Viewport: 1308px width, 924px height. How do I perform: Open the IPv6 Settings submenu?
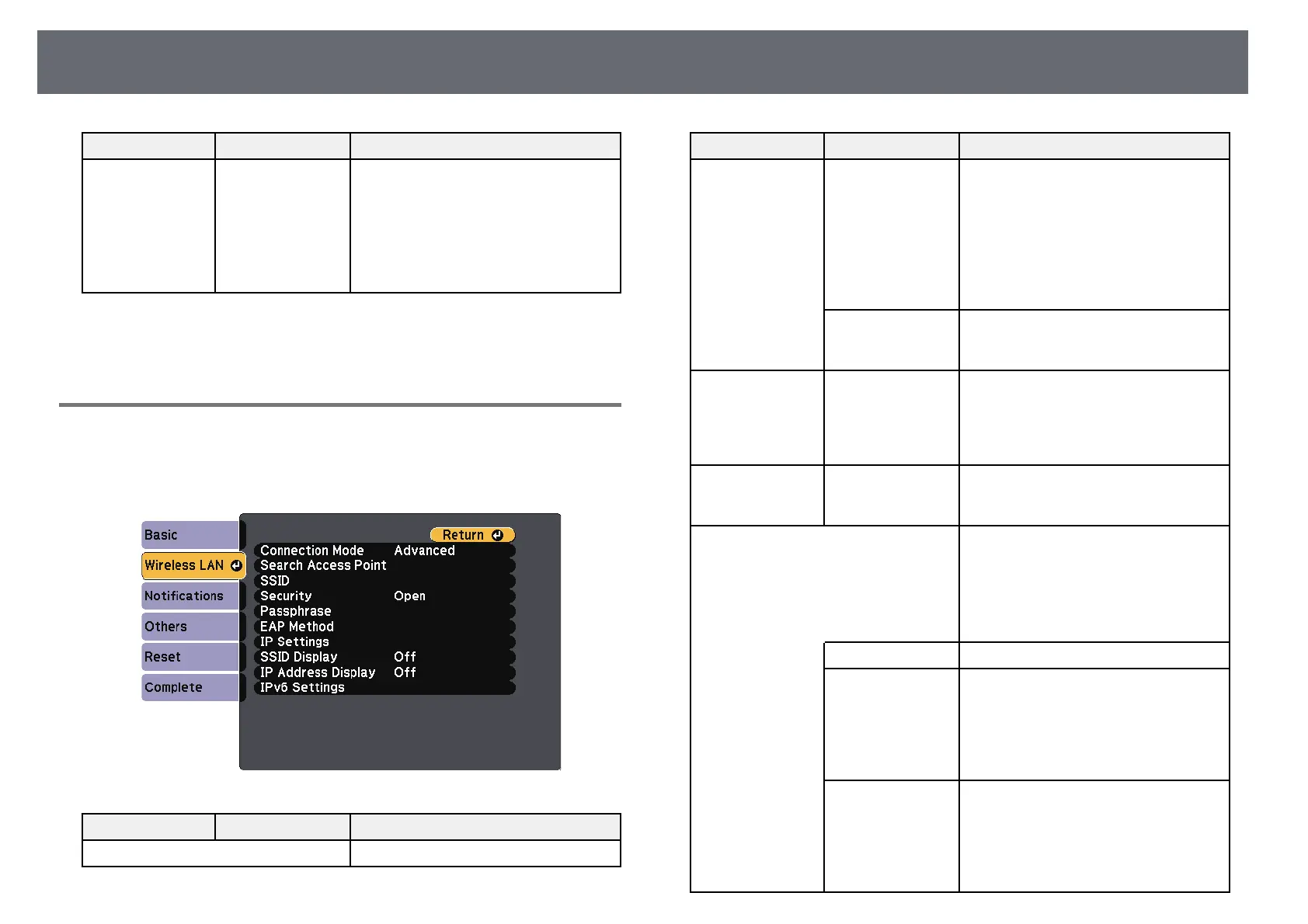point(384,687)
